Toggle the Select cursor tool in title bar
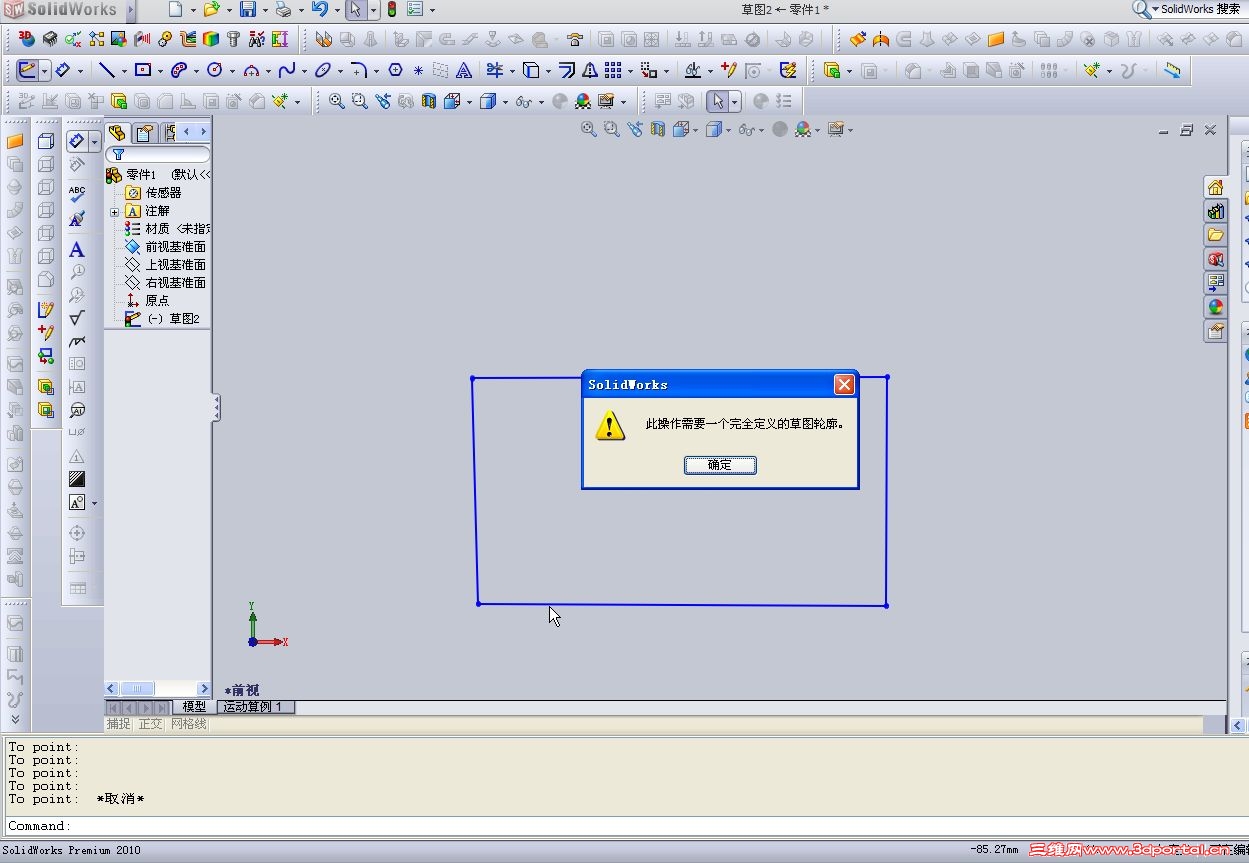The width and height of the screenshot is (1249, 863). pyautogui.click(x=355, y=10)
